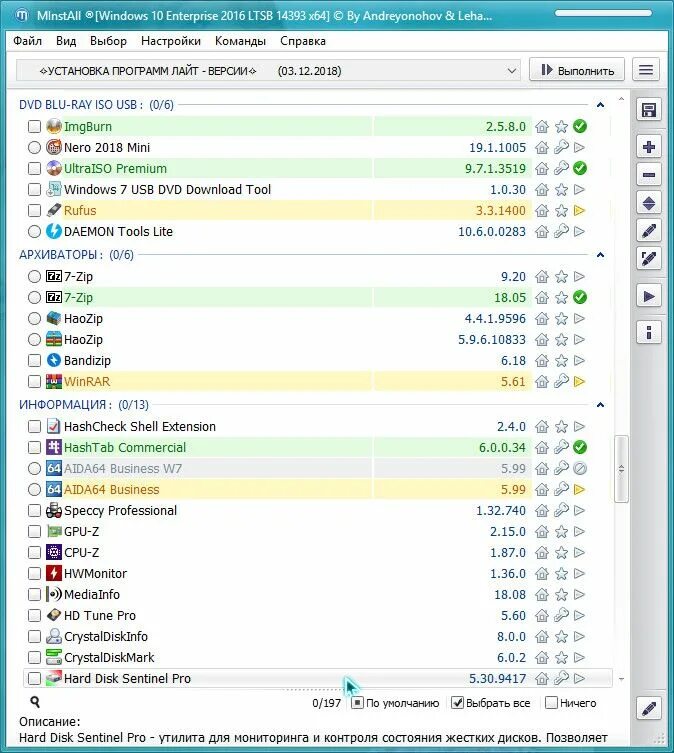The height and width of the screenshot is (753, 674).
Task: Click yellow play icon in Rufus row
Action: pyautogui.click(x=579, y=210)
